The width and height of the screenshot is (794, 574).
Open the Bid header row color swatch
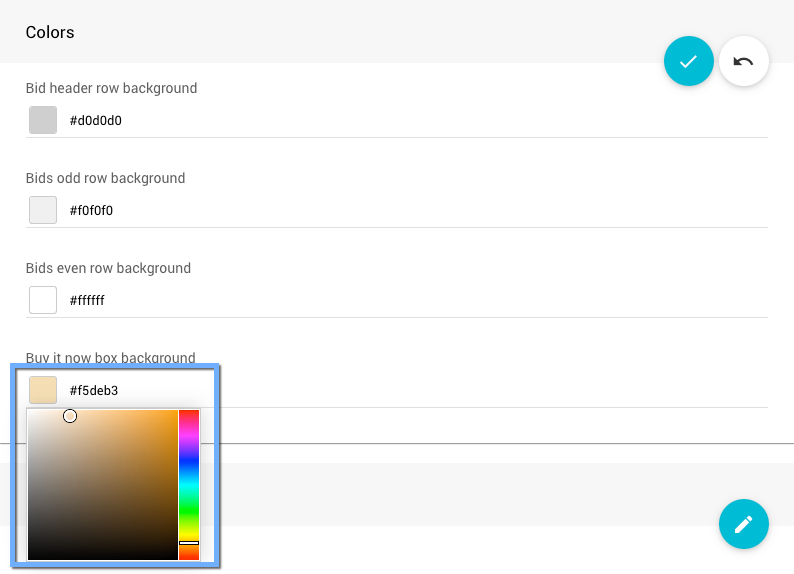[x=43, y=120]
